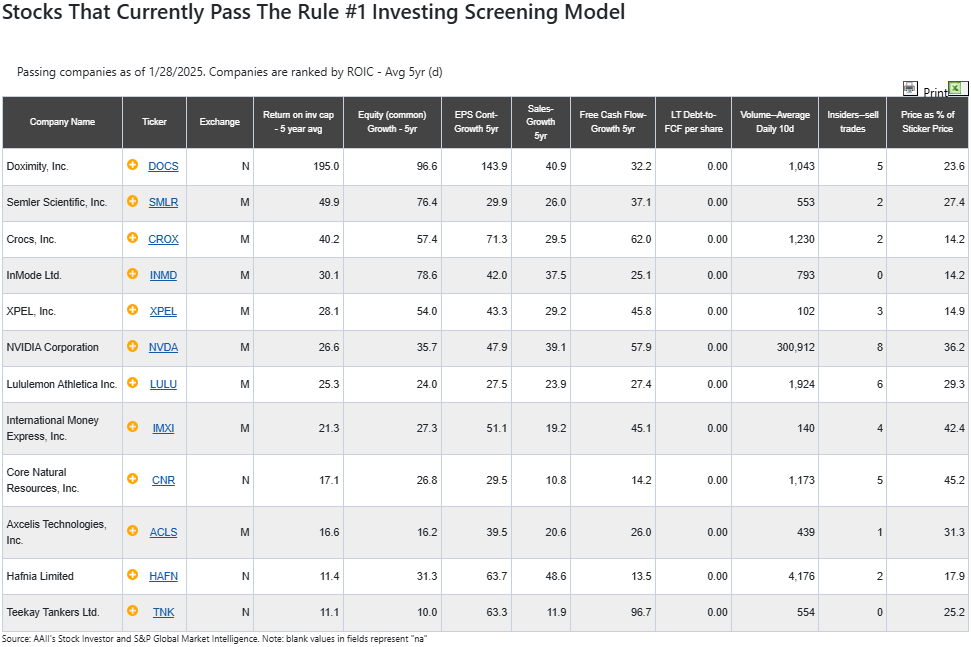This screenshot has height=647, width=971.
Task: Click the plus icon beside the TNK ticker
Action: click(133, 610)
